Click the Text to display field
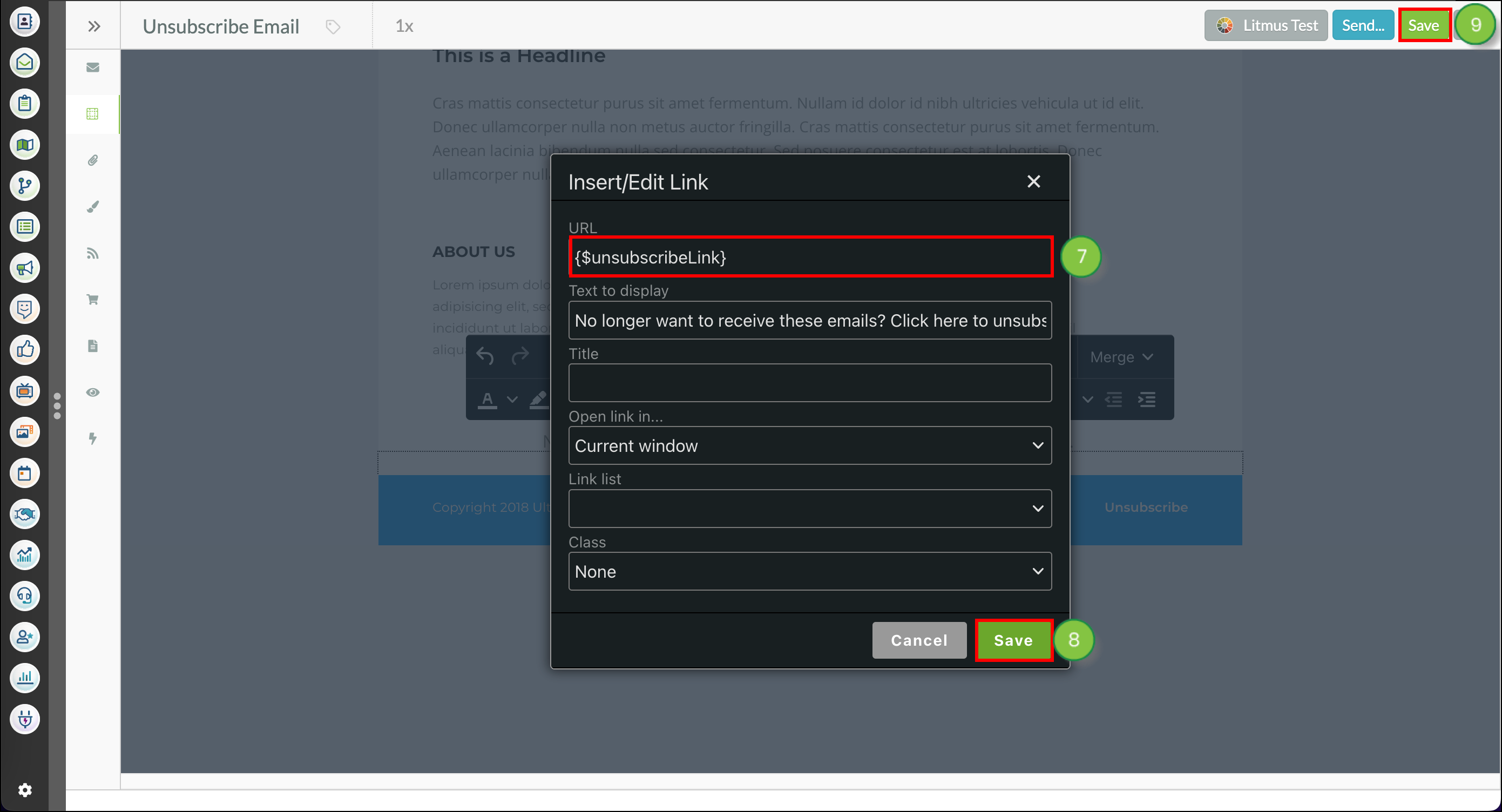1502x812 pixels. pos(810,320)
